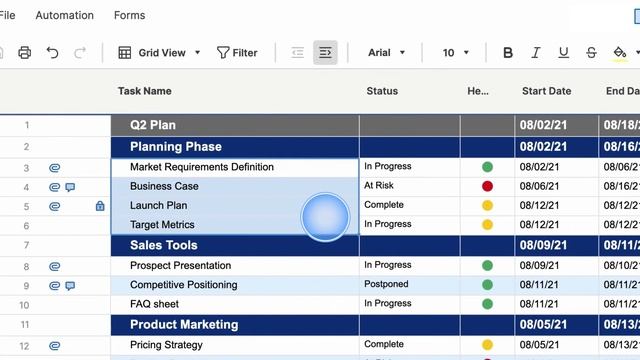This screenshot has width=640, height=360.
Task: Toggle Underline formatting
Action: click(563, 53)
